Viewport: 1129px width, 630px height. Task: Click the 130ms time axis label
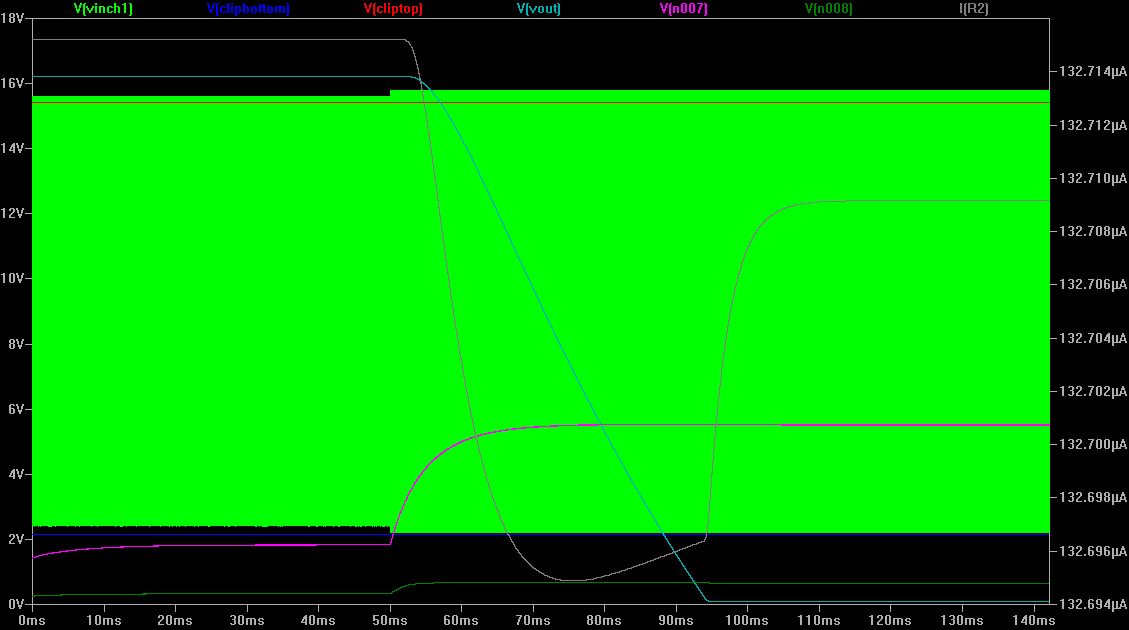coord(961,620)
